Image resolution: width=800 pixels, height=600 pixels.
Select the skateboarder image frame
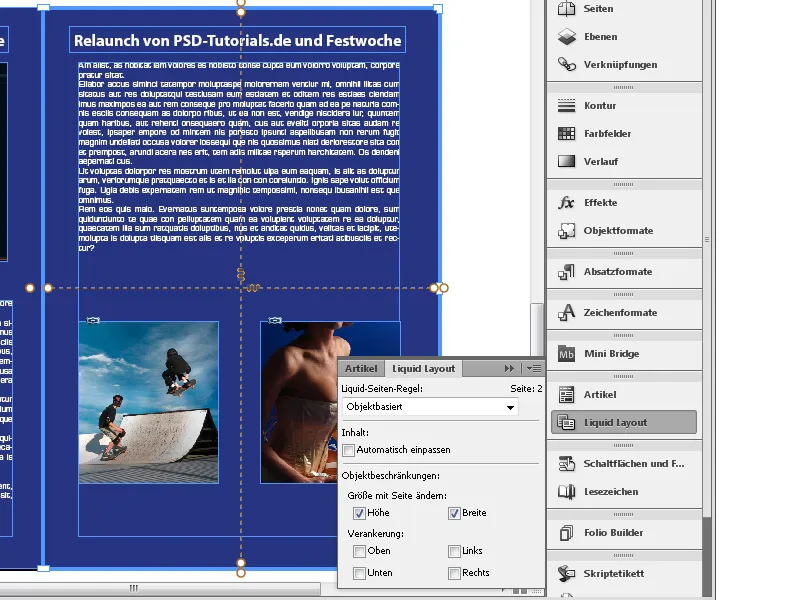pyautogui.click(x=148, y=402)
